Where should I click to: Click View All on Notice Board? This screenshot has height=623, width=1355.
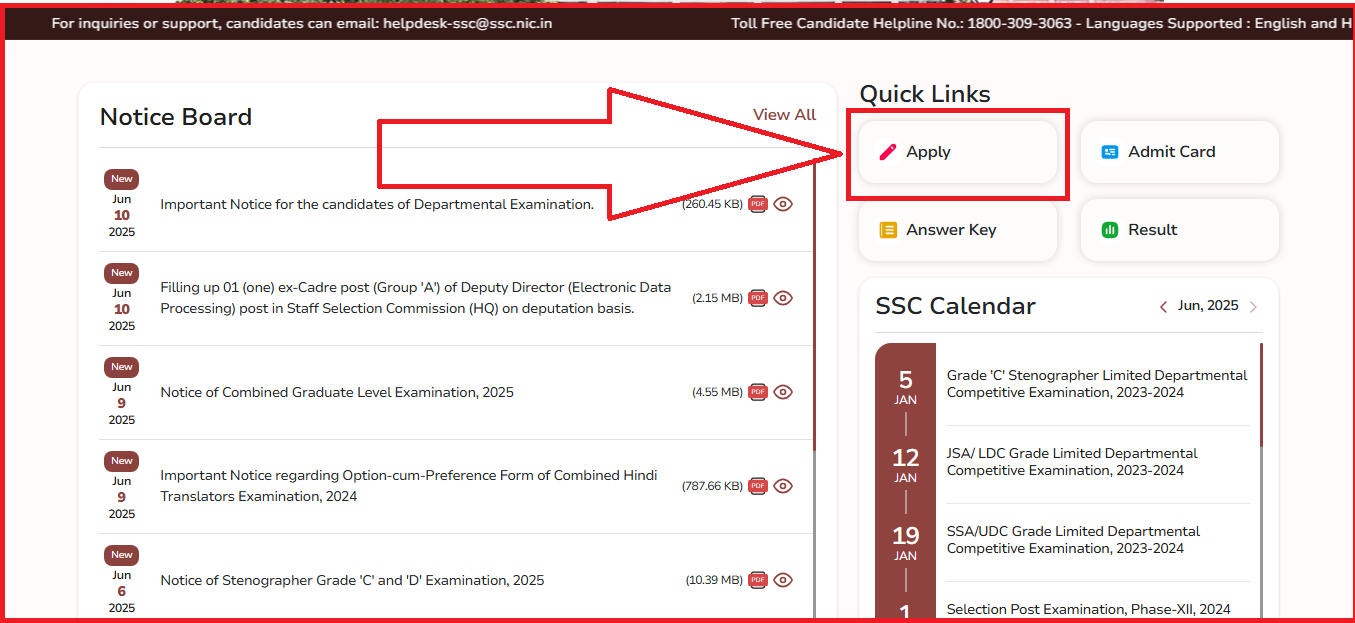(784, 115)
